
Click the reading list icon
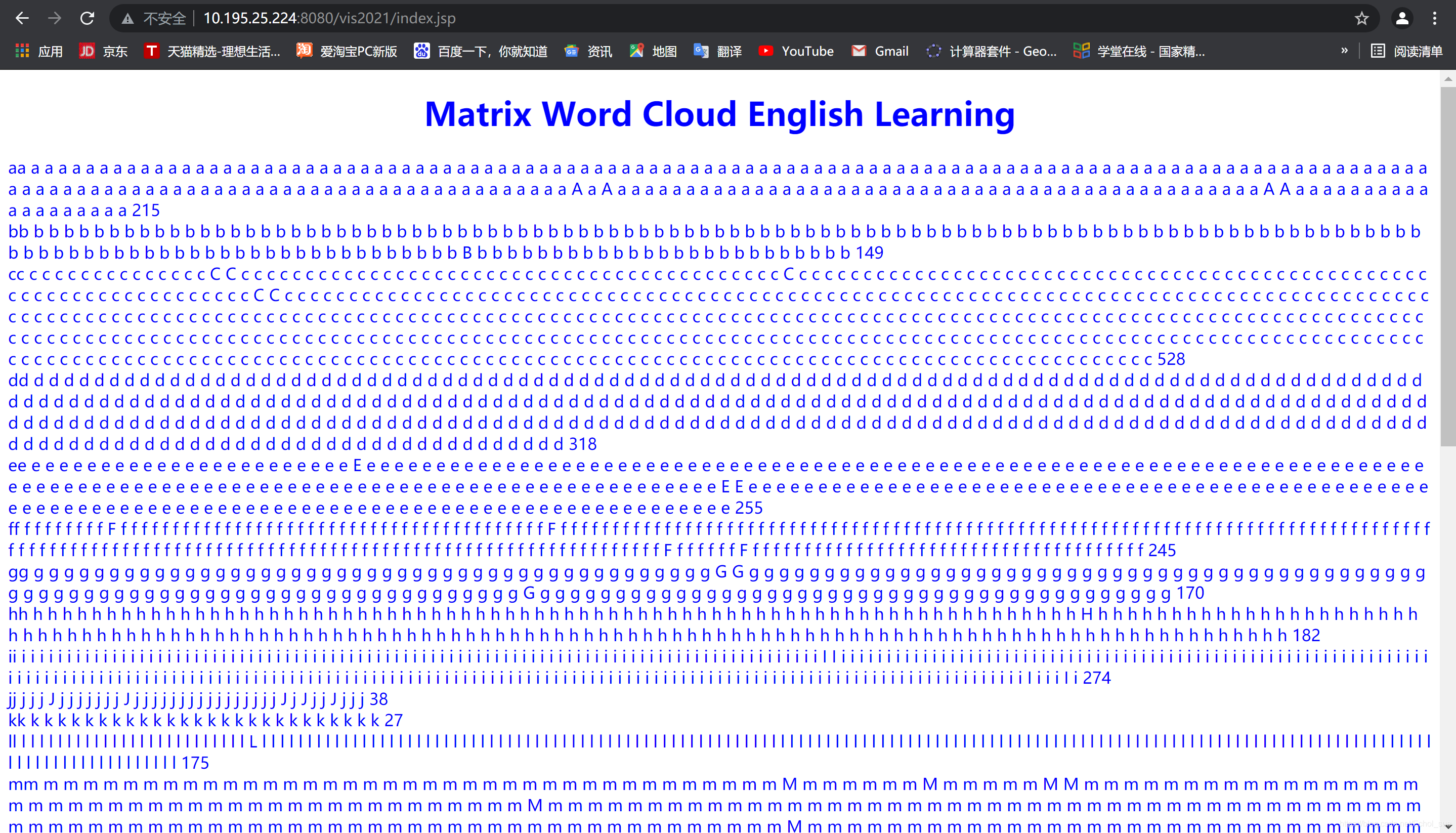pyautogui.click(x=1378, y=51)
